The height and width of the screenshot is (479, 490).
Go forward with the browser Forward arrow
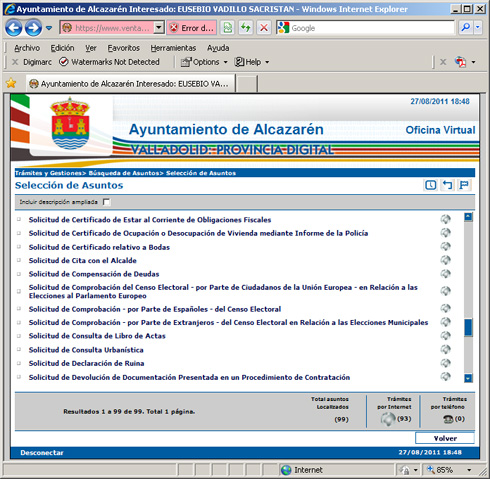coord(33,28)
